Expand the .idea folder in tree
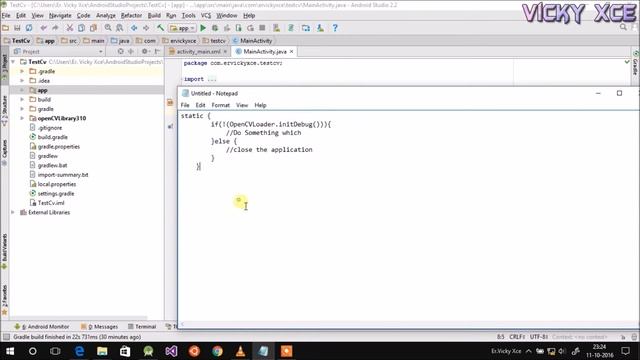This screenshot has width=640, height=360. click(x=22, y=81)
